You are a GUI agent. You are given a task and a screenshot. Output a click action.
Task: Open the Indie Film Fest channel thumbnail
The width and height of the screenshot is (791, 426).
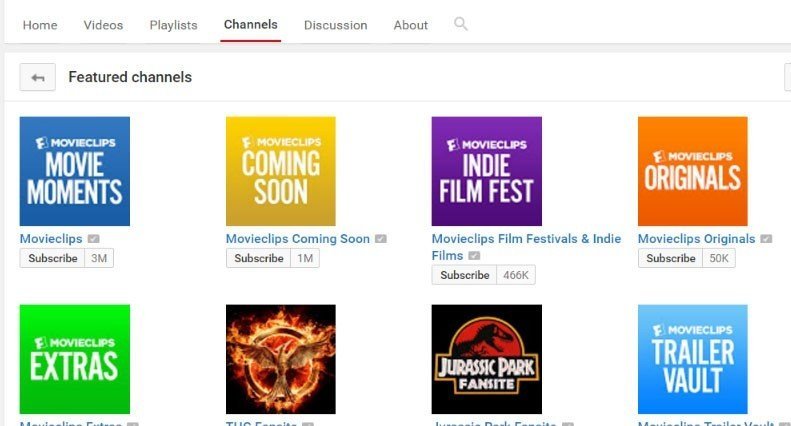487,171
